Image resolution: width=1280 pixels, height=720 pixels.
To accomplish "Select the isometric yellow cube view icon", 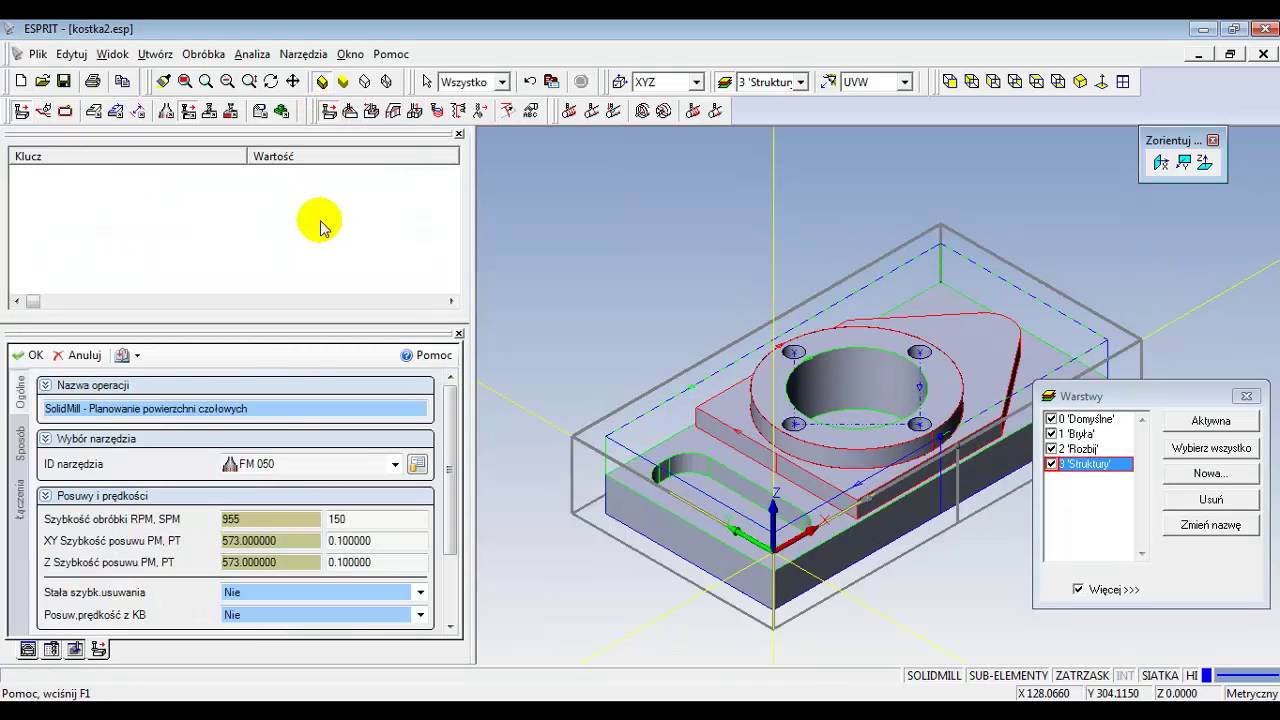I will pyautogui.click(x=1080, y=81).
